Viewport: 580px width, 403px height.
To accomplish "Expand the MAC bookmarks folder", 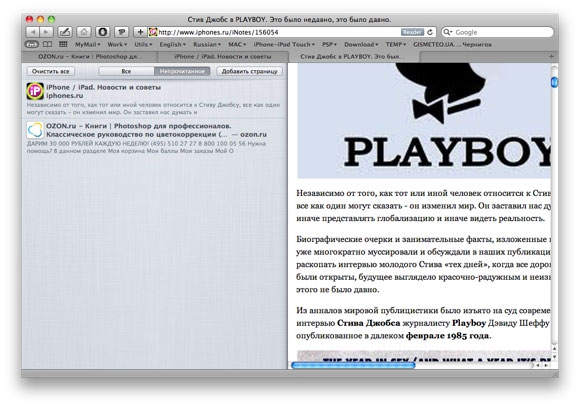I will click(x=237, y=44).
